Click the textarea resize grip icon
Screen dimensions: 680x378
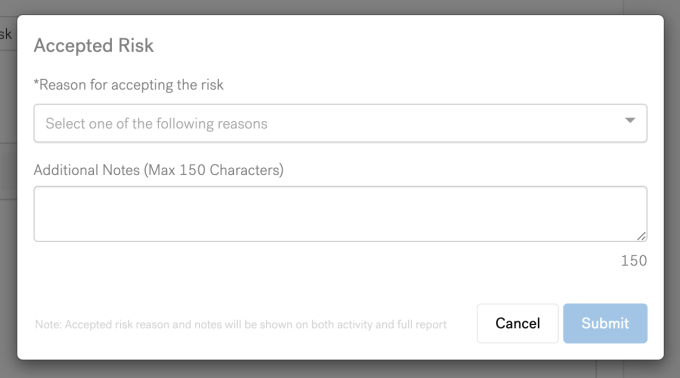click(641, 236)
